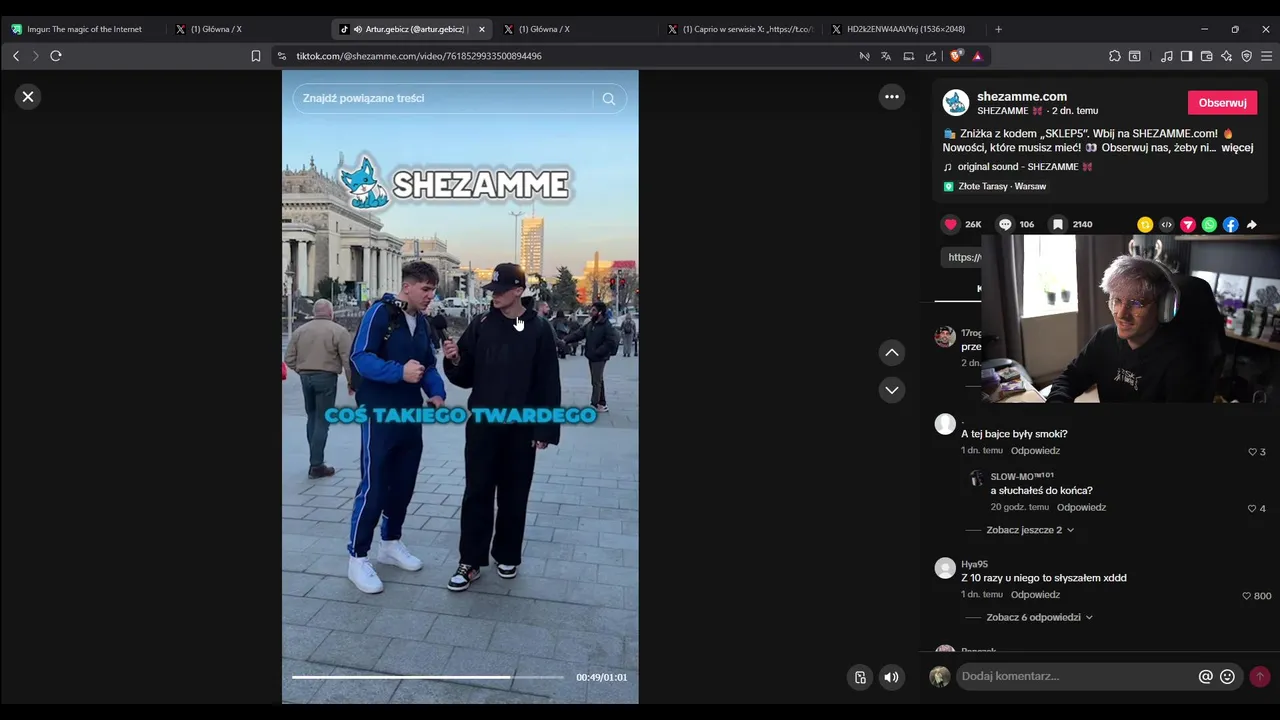This screenshot has width=1280, height=720.
Task: Like Hya95's comment with 800 likes
Action: pos(1247,596)
